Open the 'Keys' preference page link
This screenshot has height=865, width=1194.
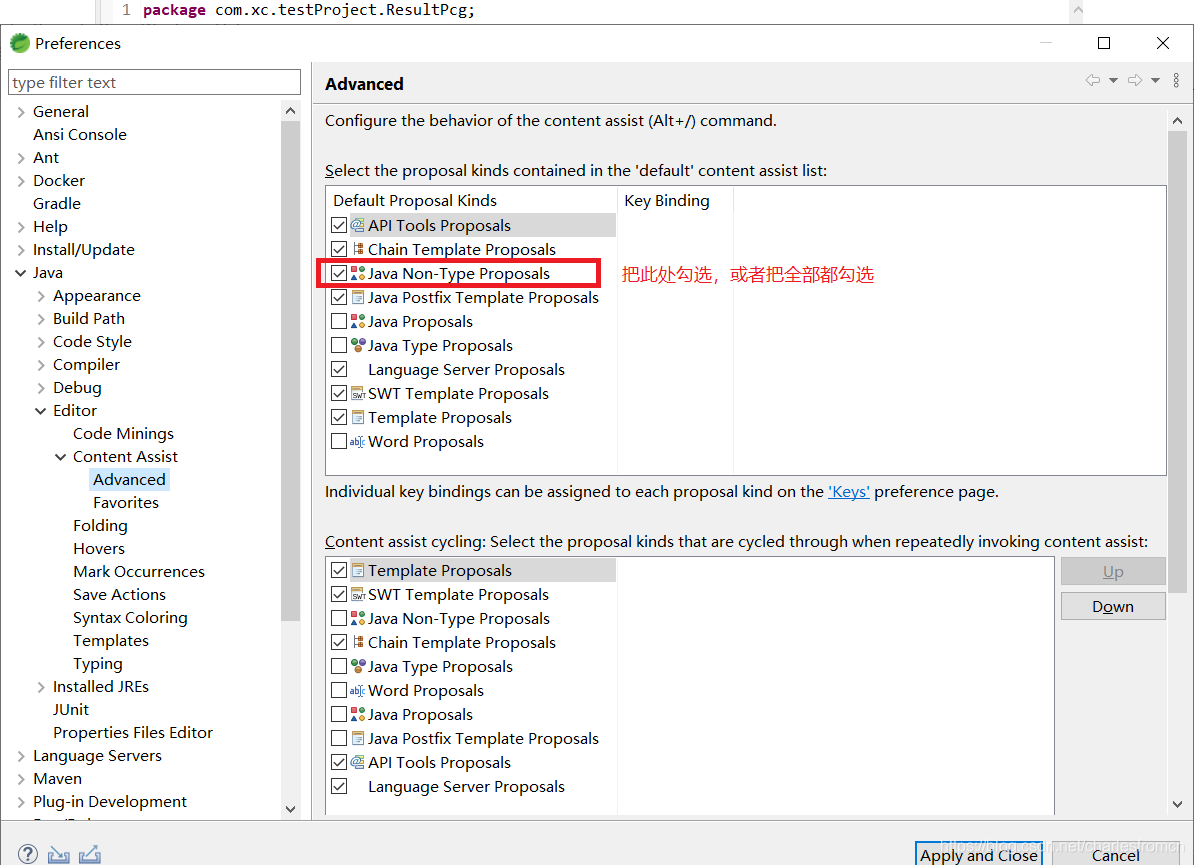pyautogui.click(x=848, y=492)
